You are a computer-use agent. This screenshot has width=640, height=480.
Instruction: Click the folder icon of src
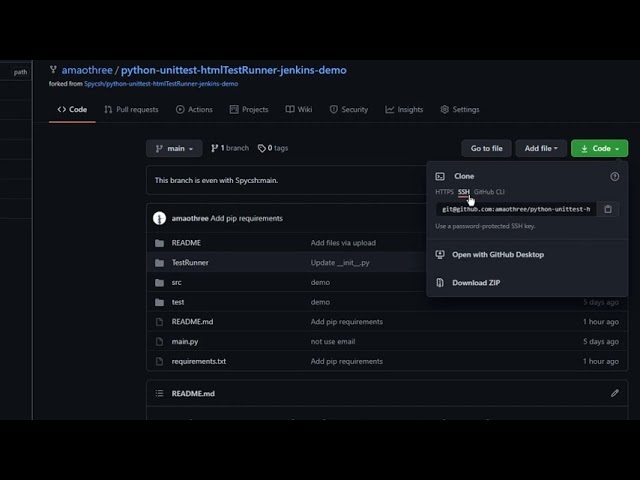pyautogui.click(x=159, y=282)
